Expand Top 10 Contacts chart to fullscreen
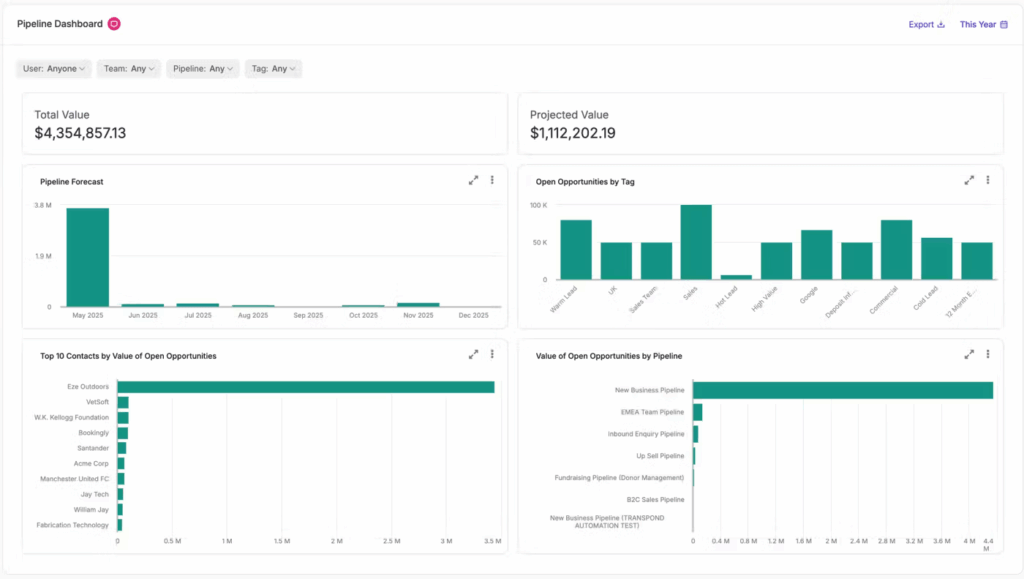The image size is (1024, 579). (x=473, y=354)
